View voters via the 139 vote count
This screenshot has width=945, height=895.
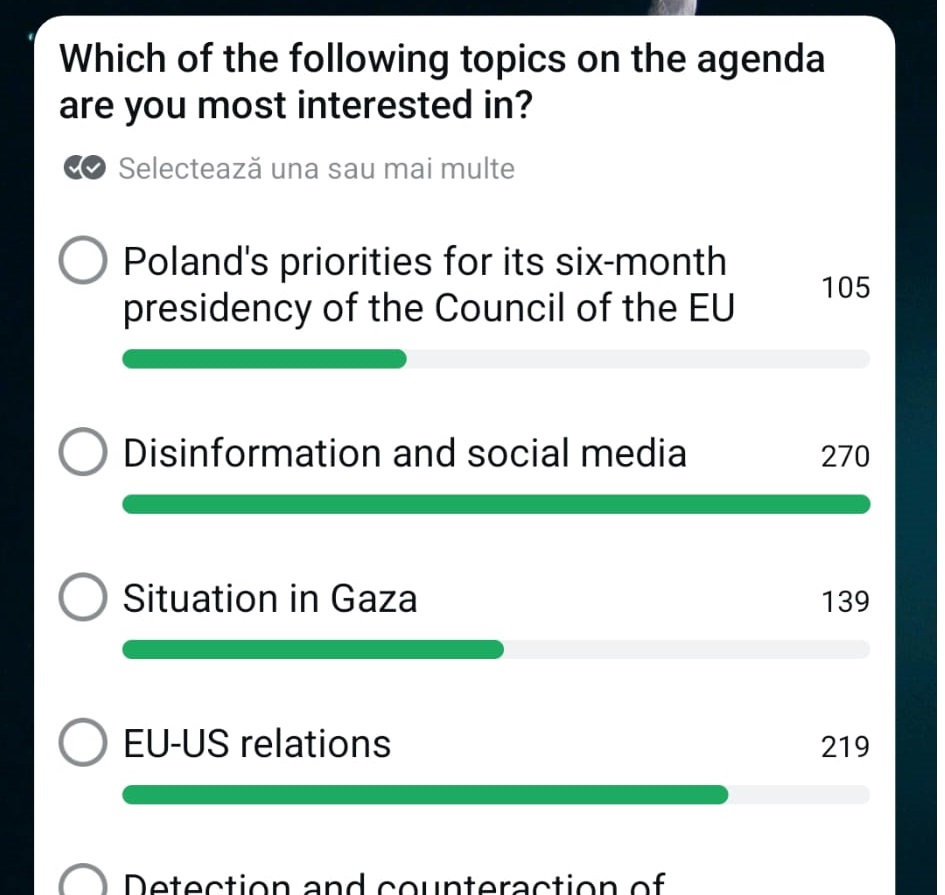pos(846,601)
